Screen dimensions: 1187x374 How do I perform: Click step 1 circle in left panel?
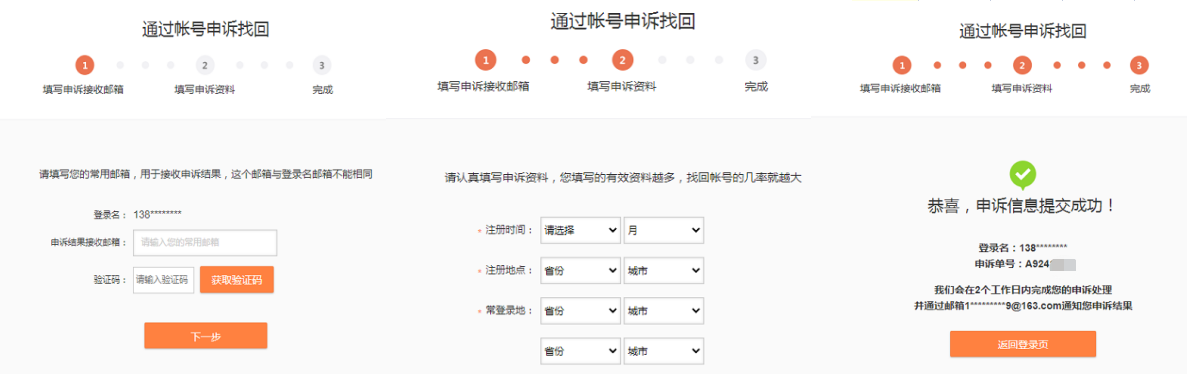click(x=86, y=65)
